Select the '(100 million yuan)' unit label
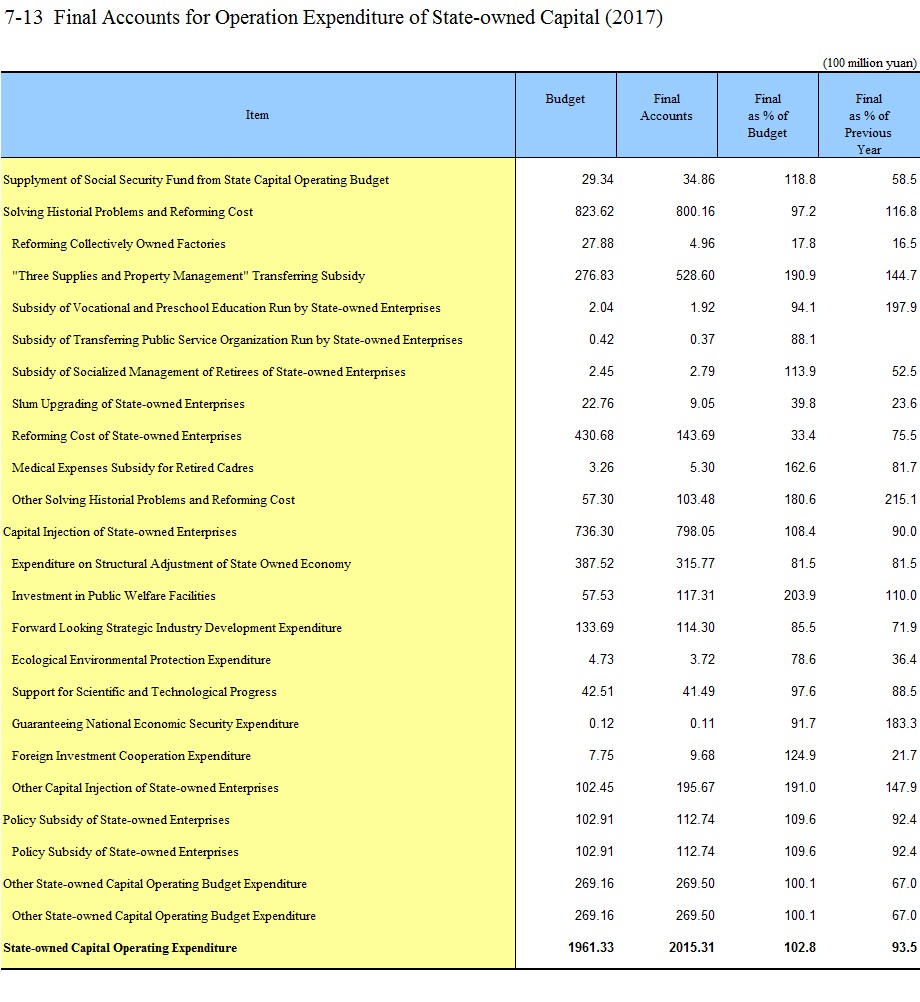This screenshot has width=920, height=1002. click(x=870, y=63)
